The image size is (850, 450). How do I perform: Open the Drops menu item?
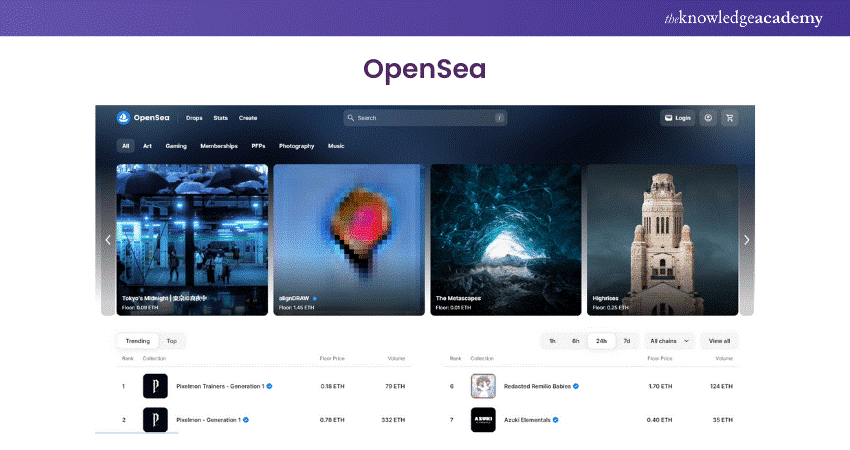click(194, 118)
